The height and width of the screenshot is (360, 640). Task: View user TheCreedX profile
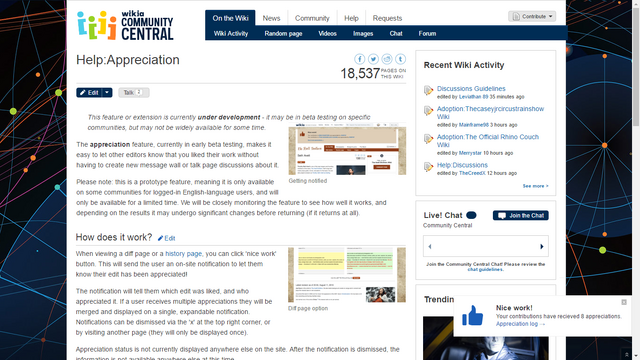[x=472, y=173]
